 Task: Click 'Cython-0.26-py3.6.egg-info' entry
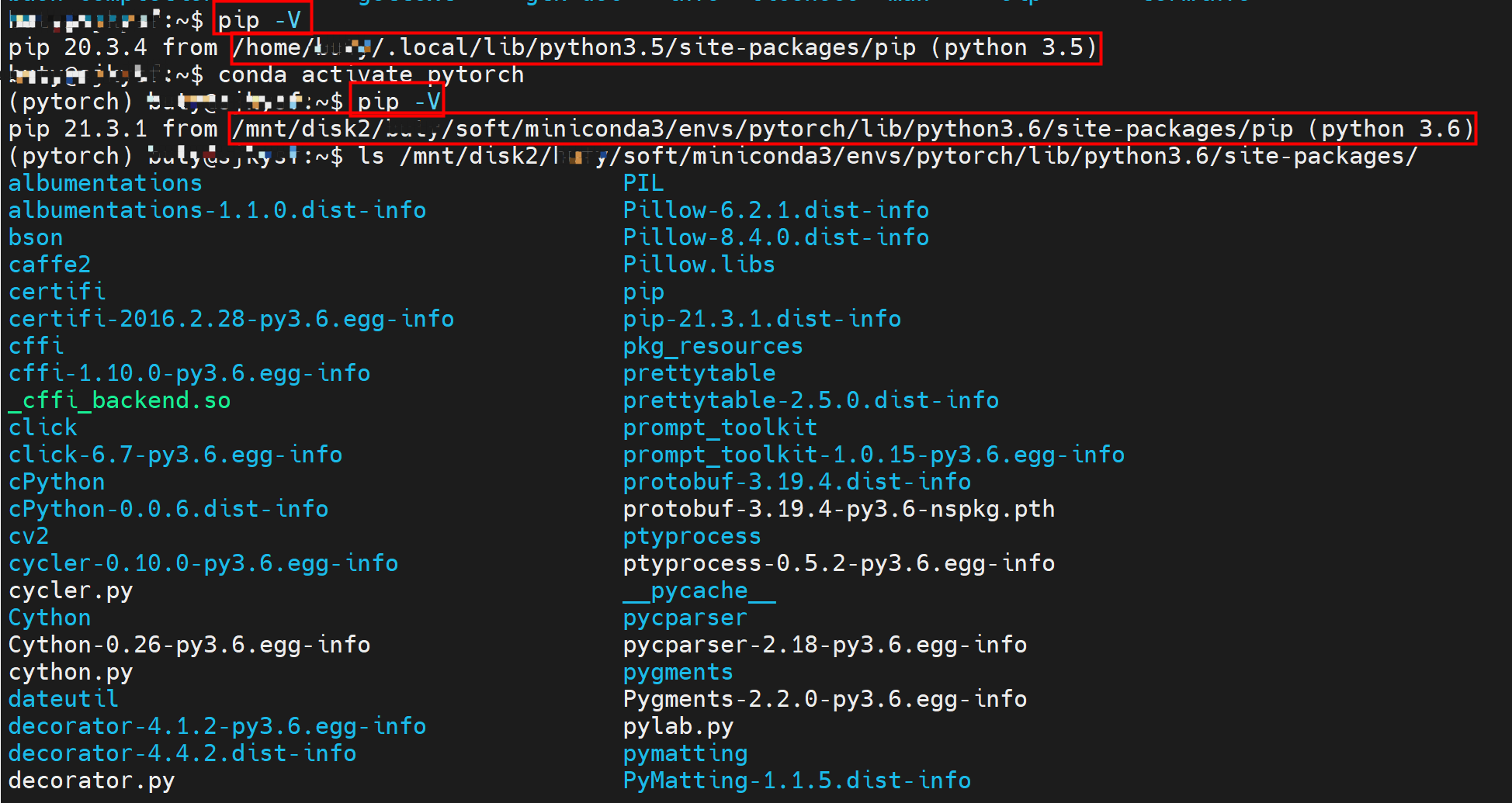[x=189, y=645]
